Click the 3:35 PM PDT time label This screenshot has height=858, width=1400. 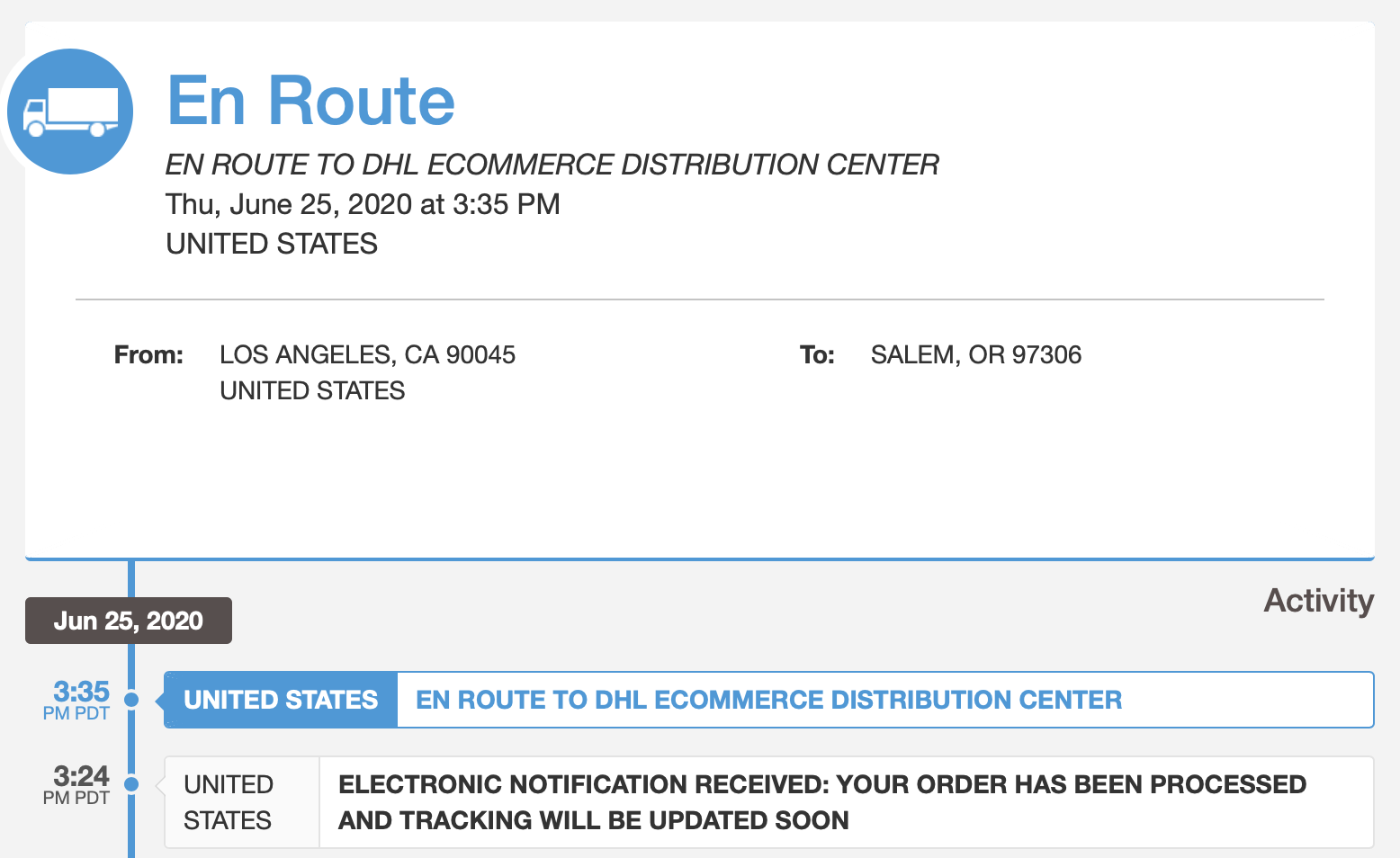point(79,700)
